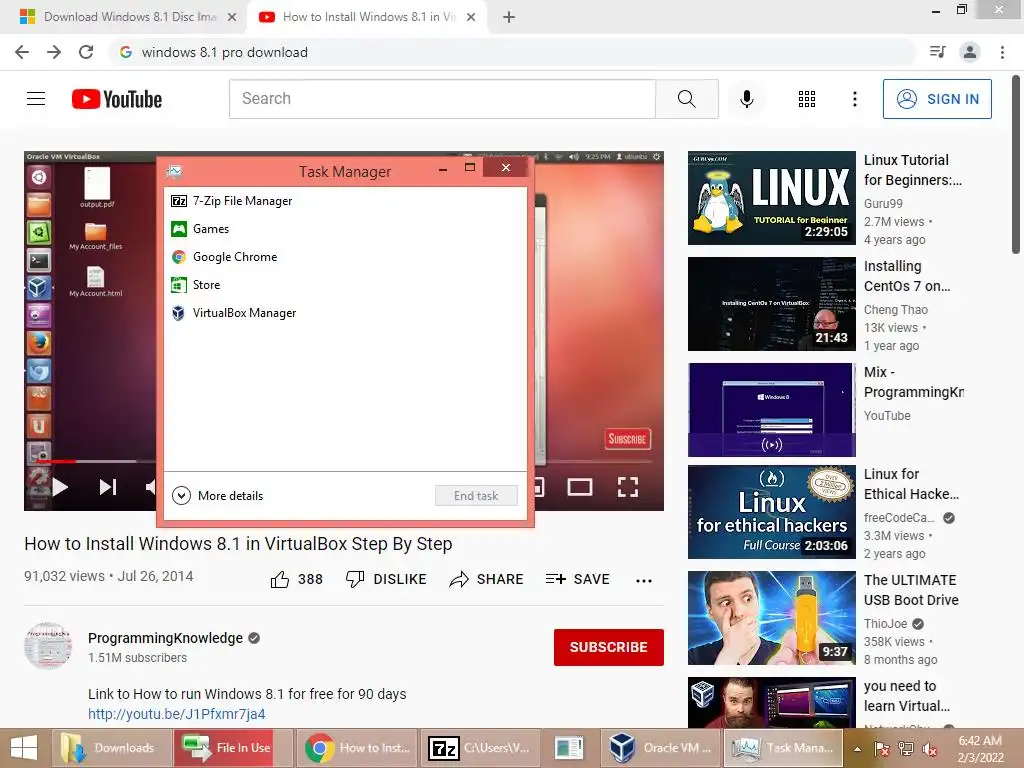The height and width of the screenshot is (768, 1024).
Task: Open The ULTIMATE USB Boot Drive title
Action: [x=911, y=590]
